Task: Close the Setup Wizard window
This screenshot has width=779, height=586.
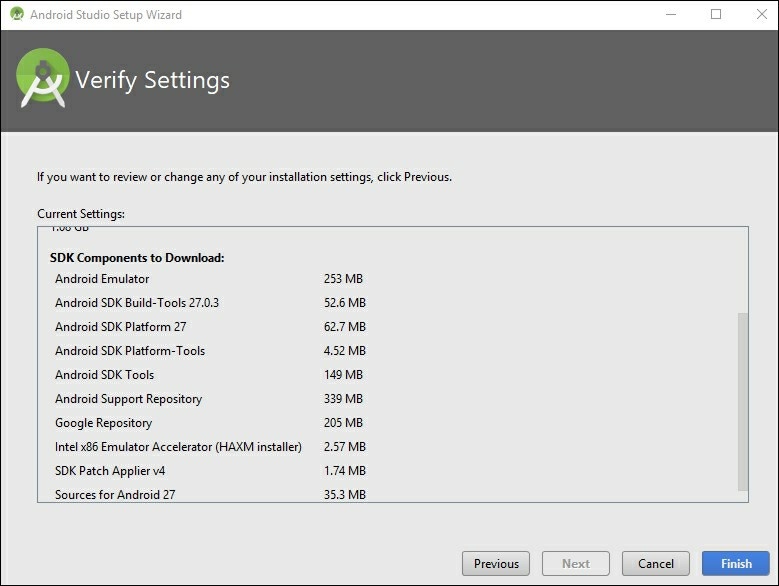Action: 762,14
